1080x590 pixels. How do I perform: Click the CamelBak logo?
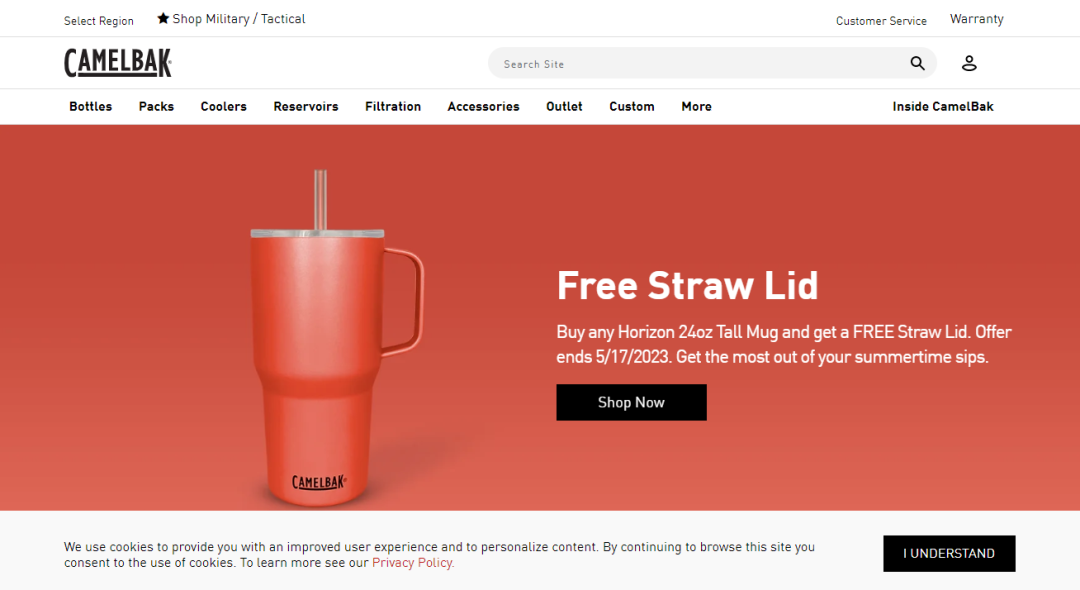118,63
